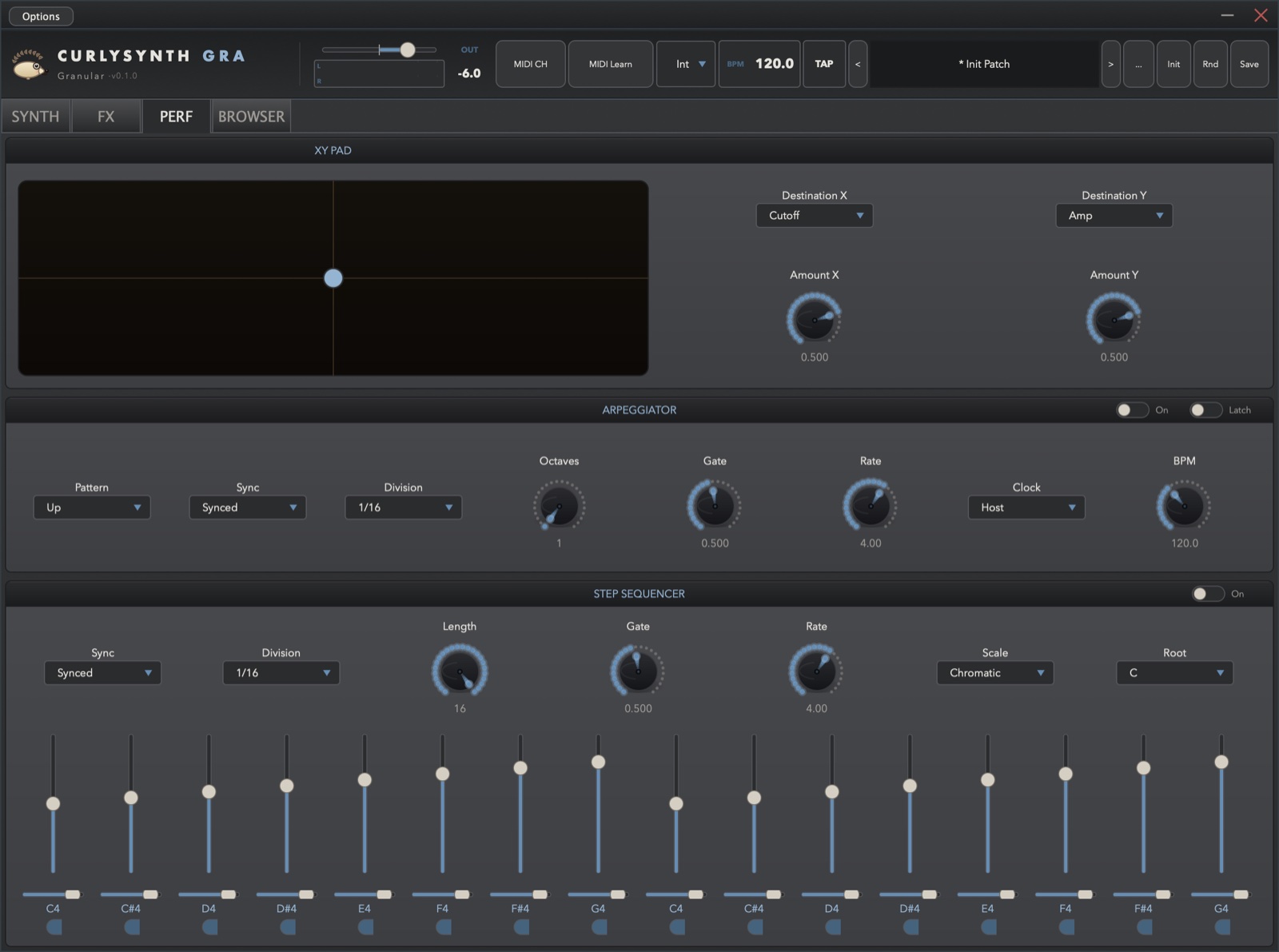Screen dimensions: 1279x952
Task: Click the step sequencer Rate knob
Action: [816, 671]
